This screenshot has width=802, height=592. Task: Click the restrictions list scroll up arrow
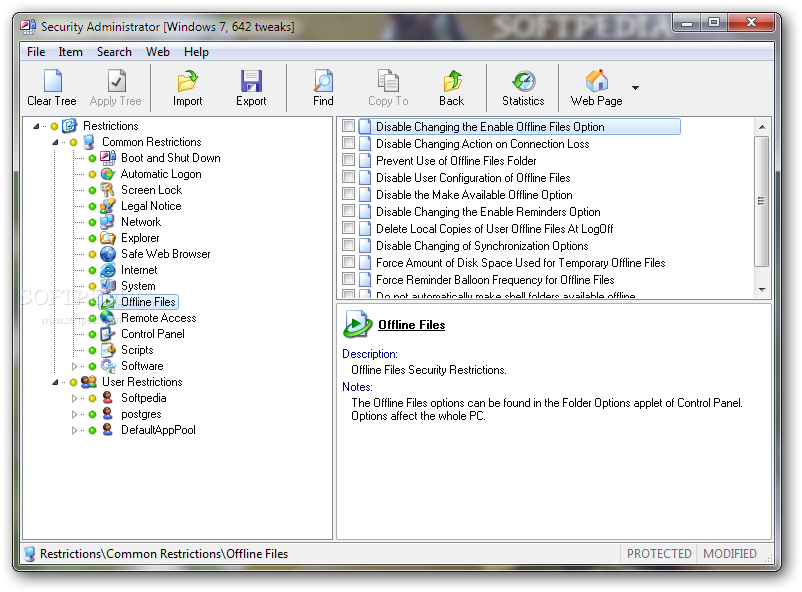click(762, 126)
